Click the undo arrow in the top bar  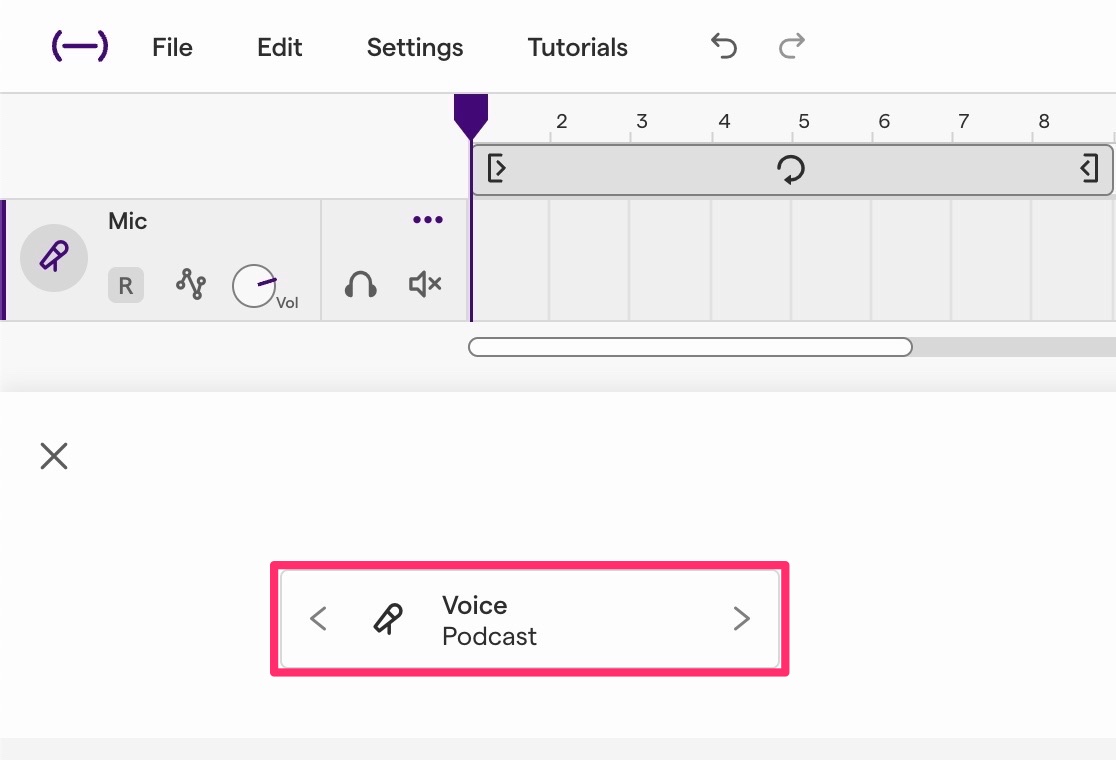tap(723, 46)
